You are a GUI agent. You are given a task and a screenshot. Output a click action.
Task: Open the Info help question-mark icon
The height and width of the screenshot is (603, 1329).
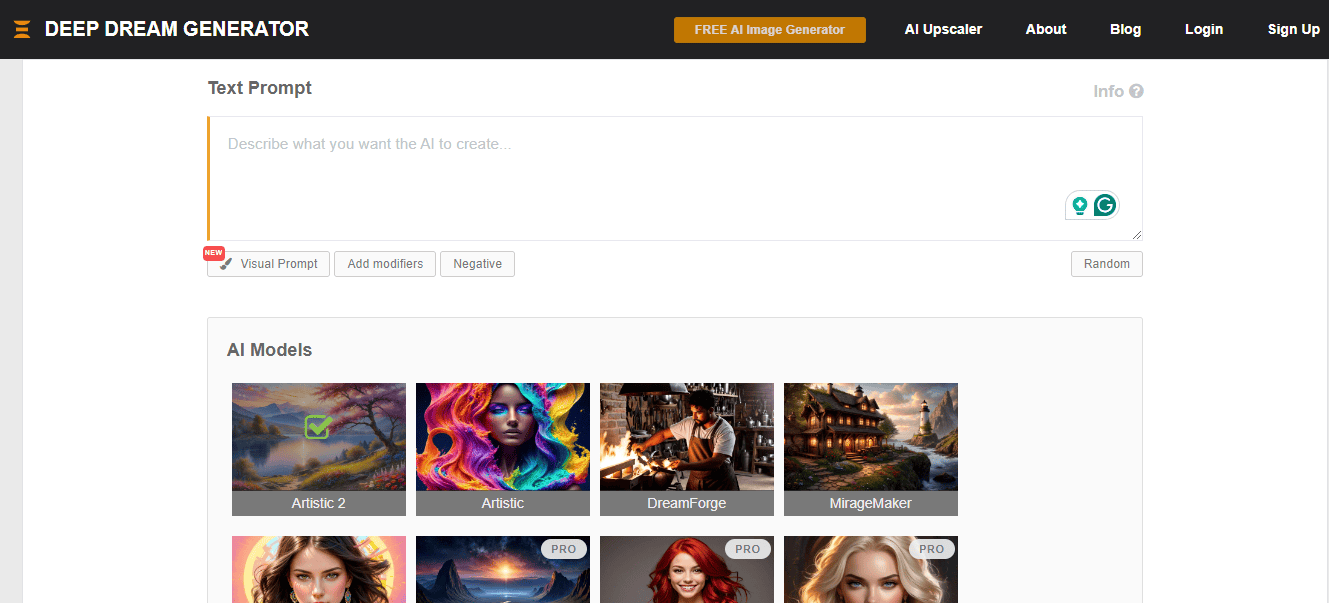[x=1136, y=91]
